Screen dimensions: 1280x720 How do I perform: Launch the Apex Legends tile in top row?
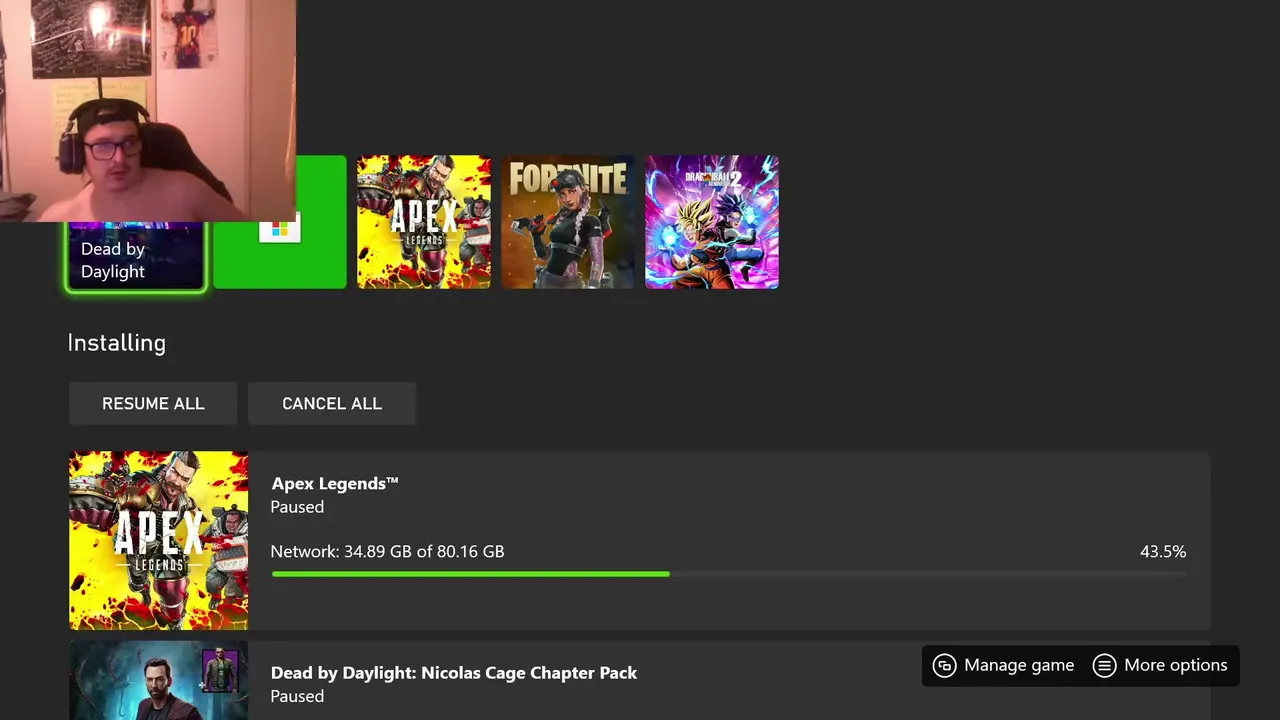click(424, 222)
